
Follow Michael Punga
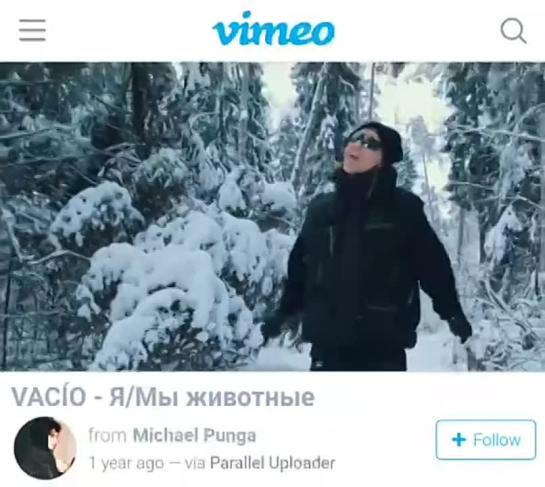(x=486, y=439)
